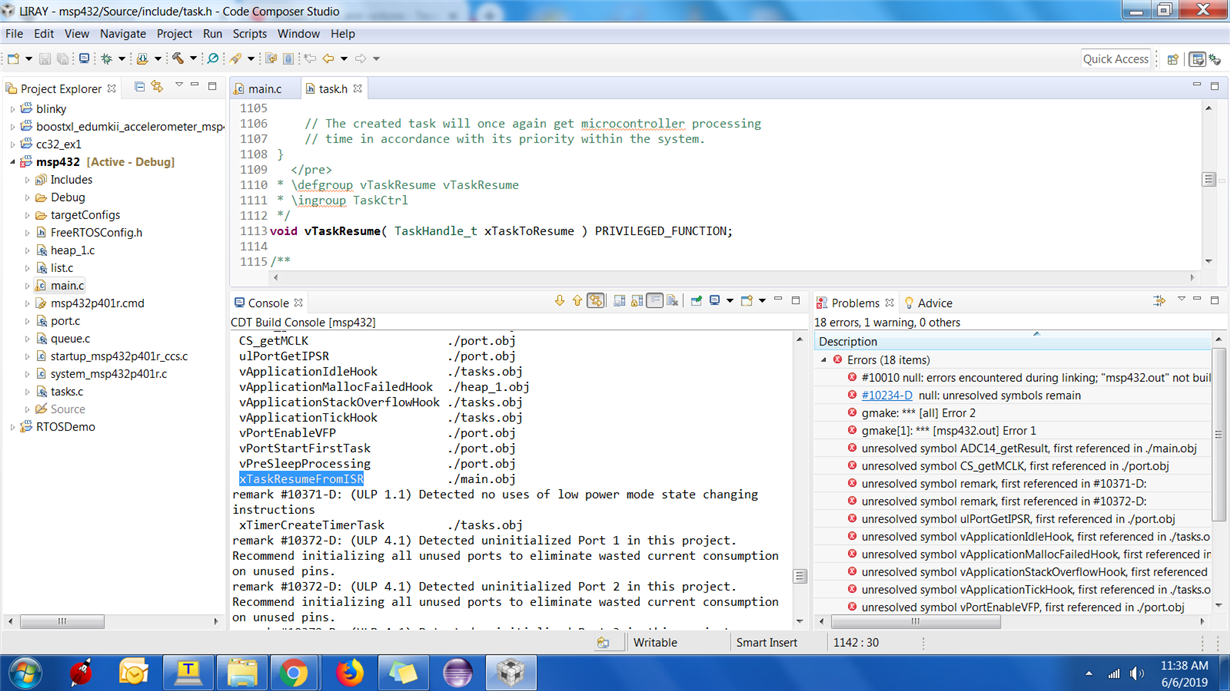The image size is (1230, 691).
Task: Select main.c in Project Explorer
Action: pyautogui.click(x=67, y=286)
